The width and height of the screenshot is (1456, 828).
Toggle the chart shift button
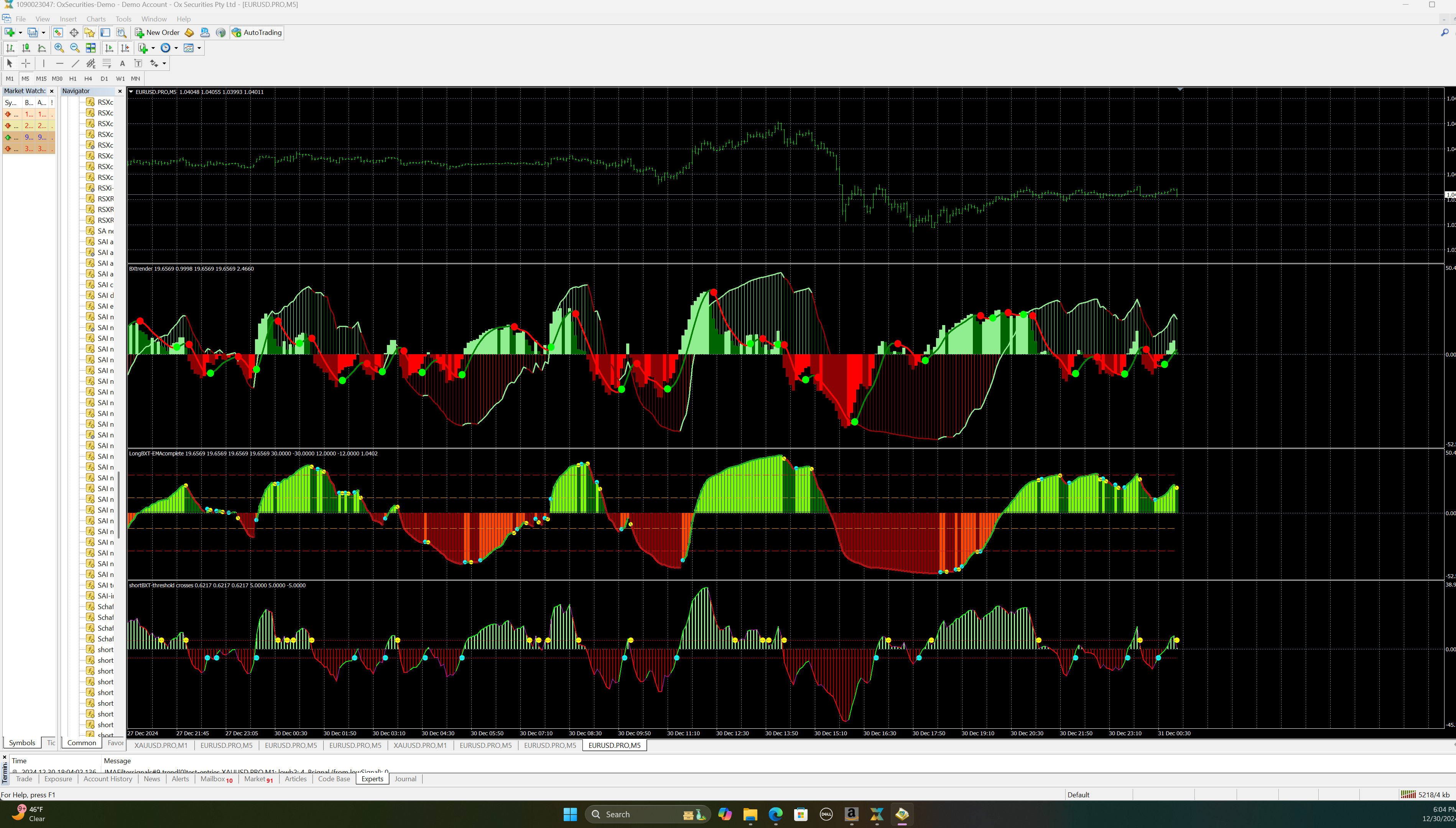(125, 48)
